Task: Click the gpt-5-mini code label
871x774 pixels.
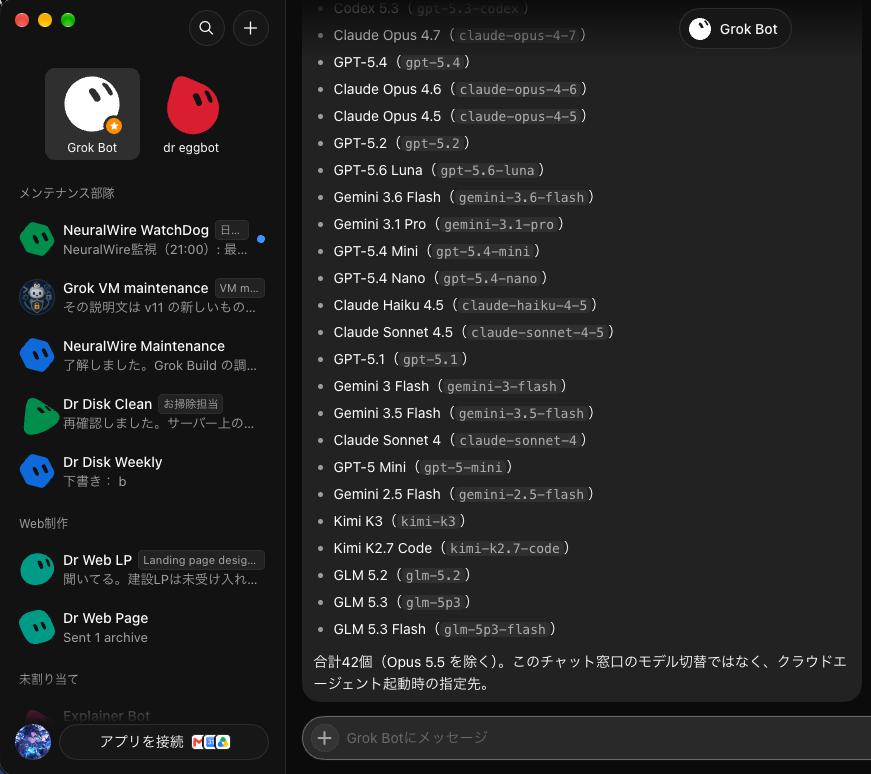Action: (x=463, y=467)
